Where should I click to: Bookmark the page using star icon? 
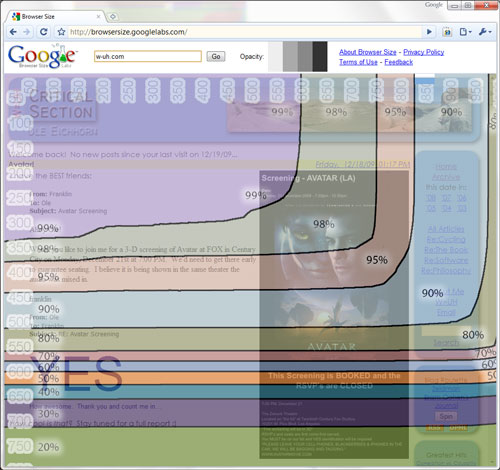click(61, 32)
